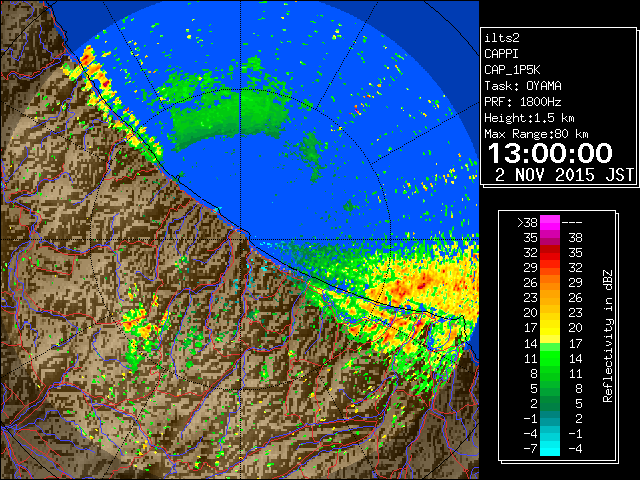This screenshot has height=480, width=640.
Task: Click the bright green 11 dBZ legend color
Action: (550, 358)
